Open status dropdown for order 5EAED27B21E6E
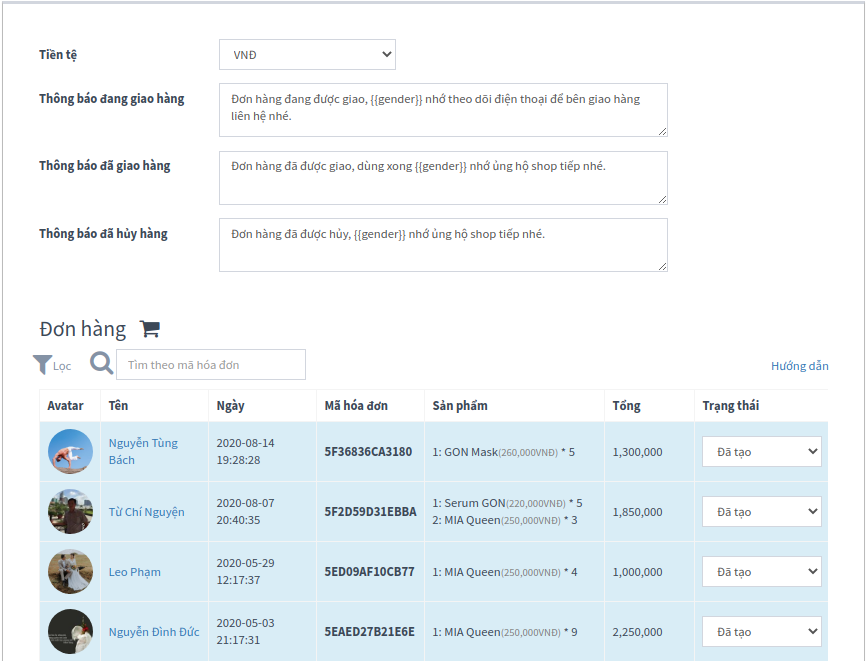This screenshot has width=868, height=661. click(762, 632)
